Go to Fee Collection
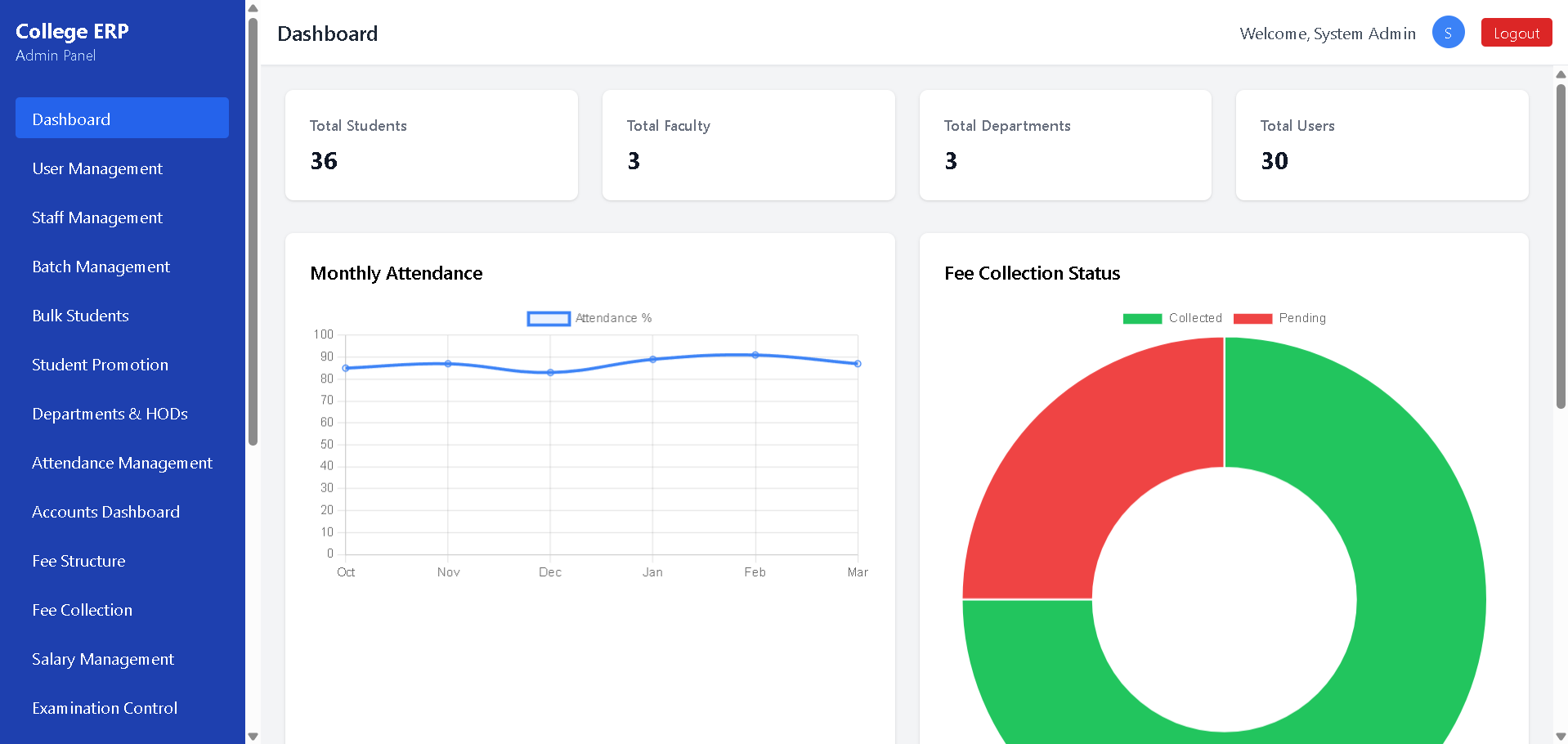Image resolution: width=1568 pixels, height=744 pixels. tap(82, 610)
